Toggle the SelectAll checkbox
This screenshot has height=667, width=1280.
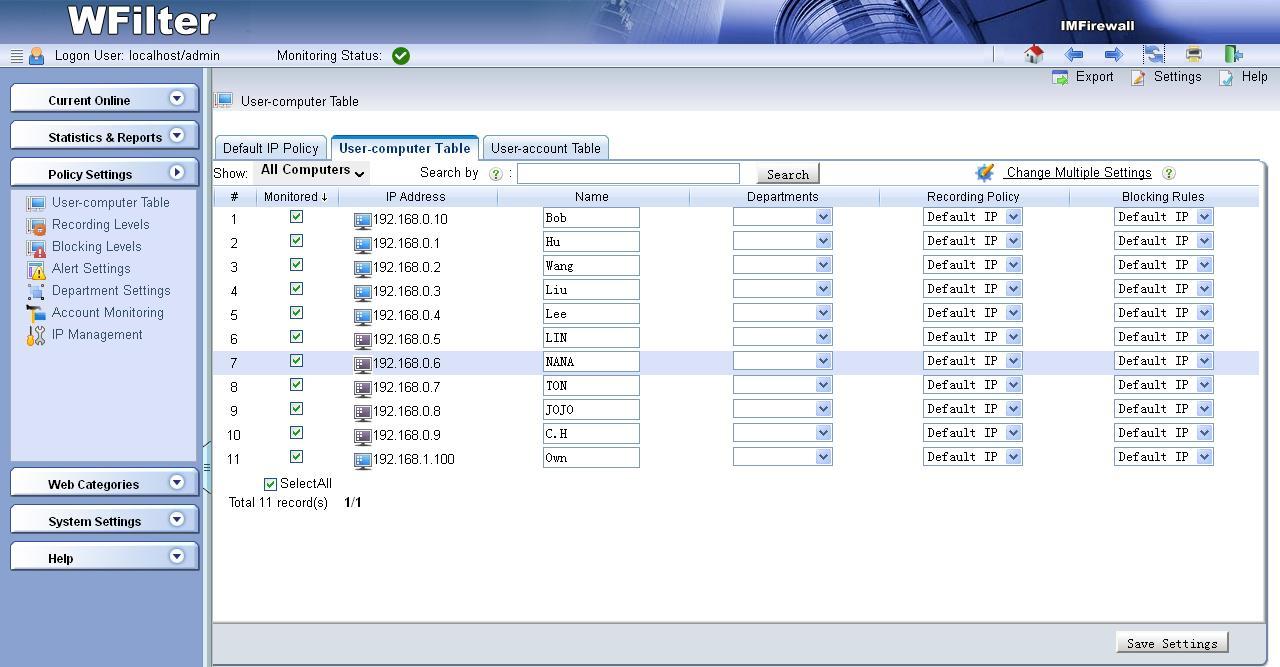point(270,484)
